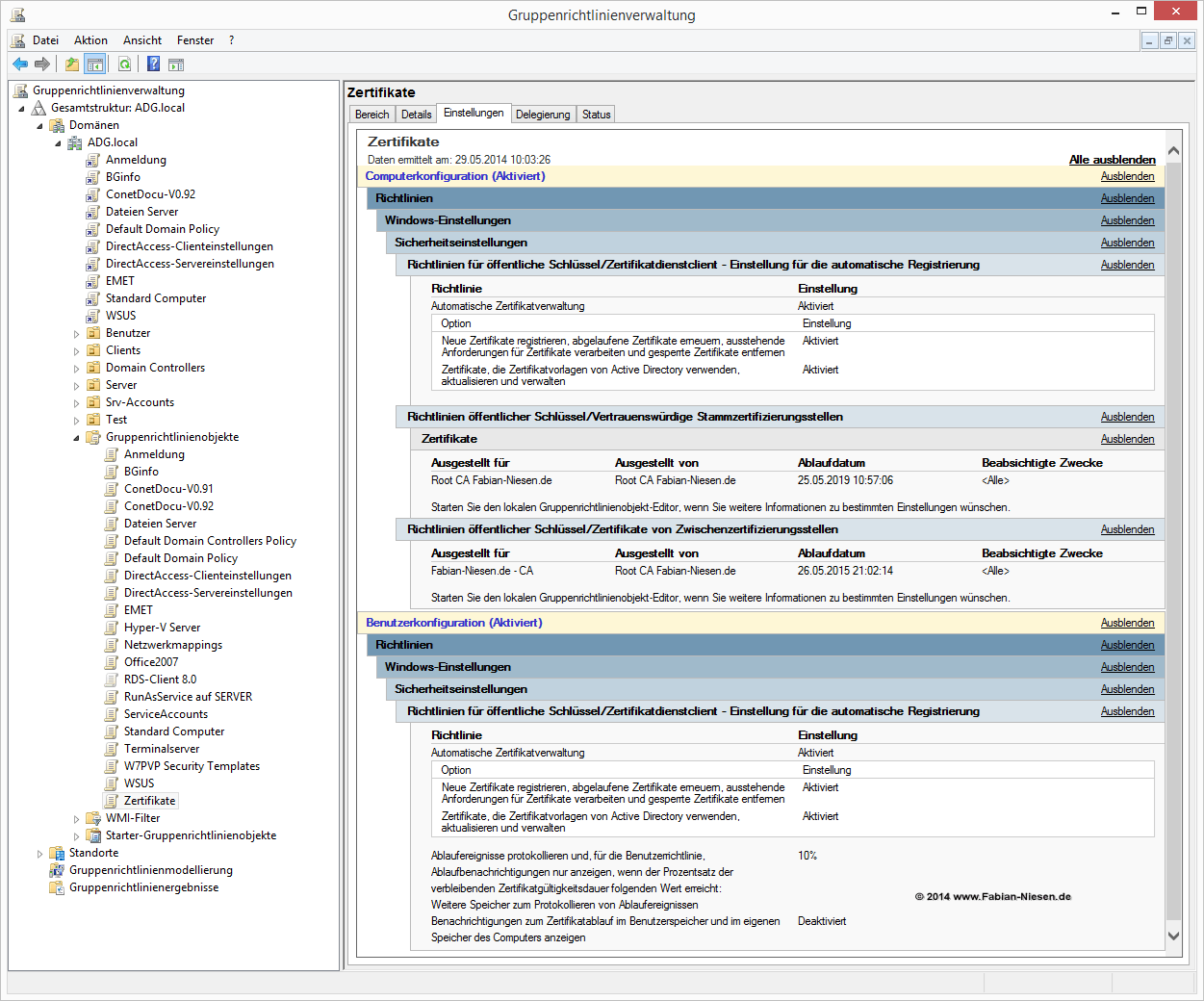Open the Ansicht menu
Image resolution: width=1204 pixels, height=1001 pixels.
(x=142, y=40)
